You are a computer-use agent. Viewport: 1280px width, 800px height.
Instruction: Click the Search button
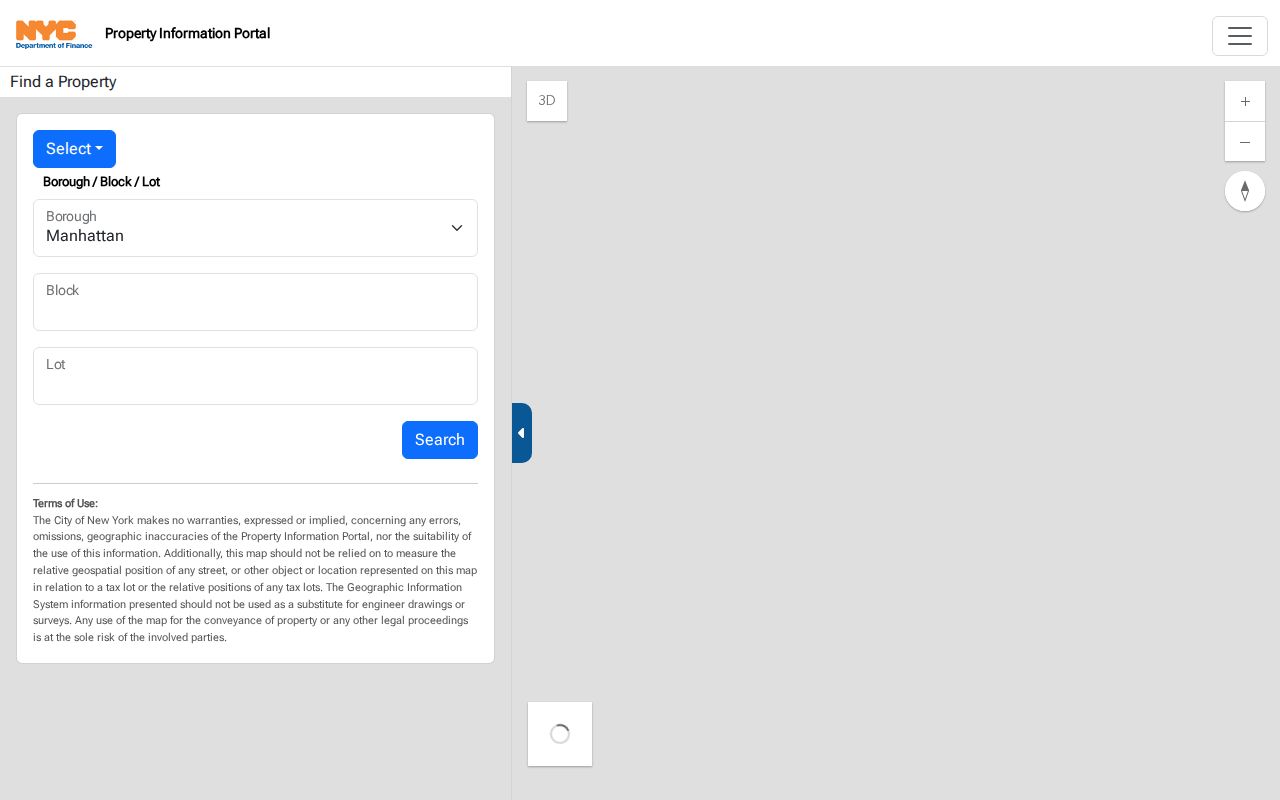coord(440,440)
